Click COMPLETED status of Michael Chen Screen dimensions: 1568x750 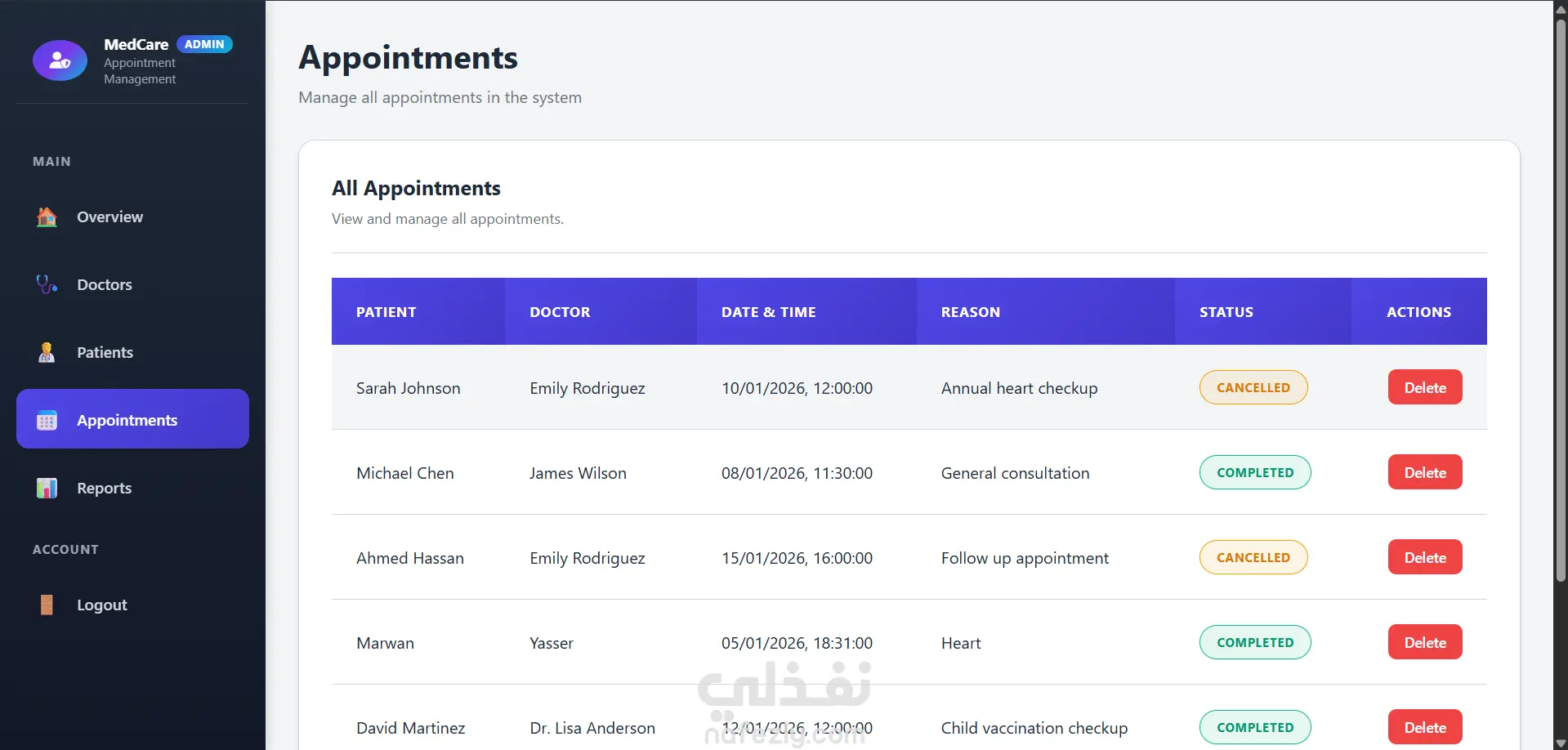1254,473
